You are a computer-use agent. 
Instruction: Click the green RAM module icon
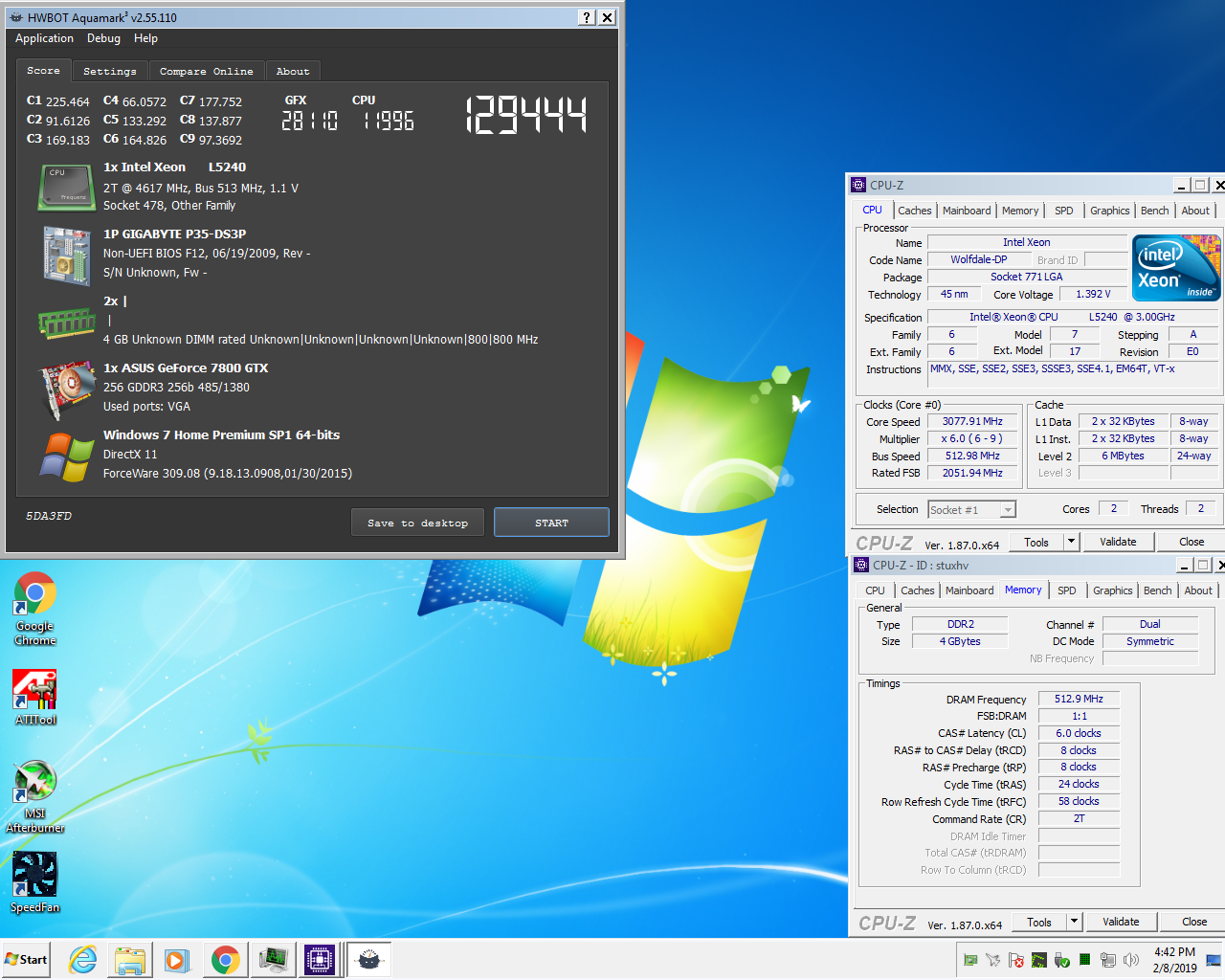point(66,323)
